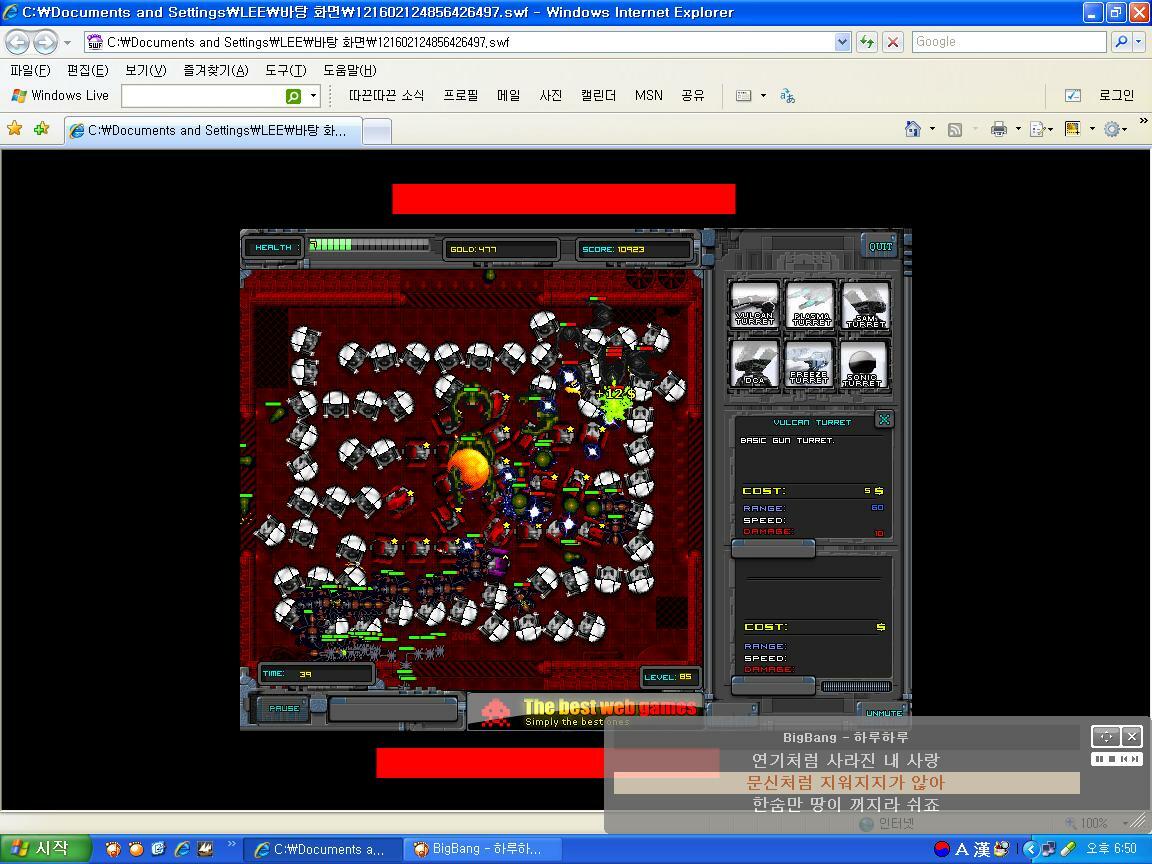Select the Freeze Turret build icon
Screen dimensions: 1152x864
(x=810, y=364)
